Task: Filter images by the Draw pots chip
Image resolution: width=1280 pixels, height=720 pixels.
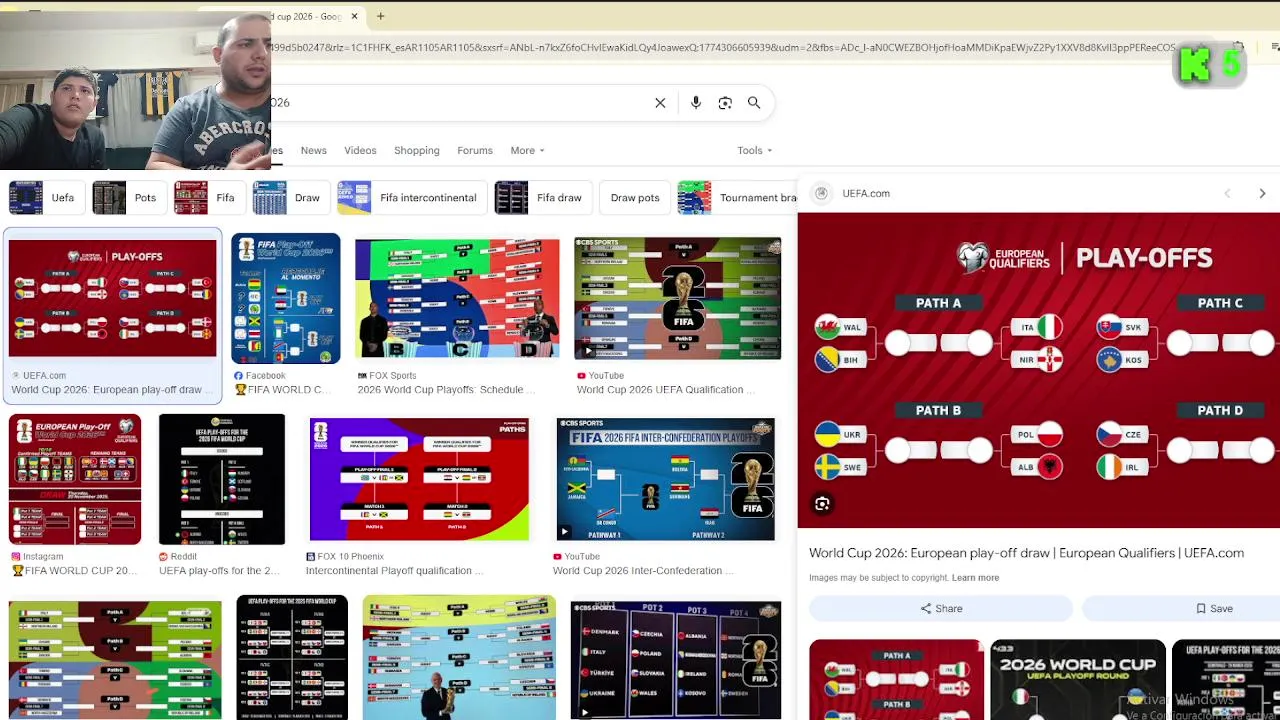Action: click(x=634, y=198)
